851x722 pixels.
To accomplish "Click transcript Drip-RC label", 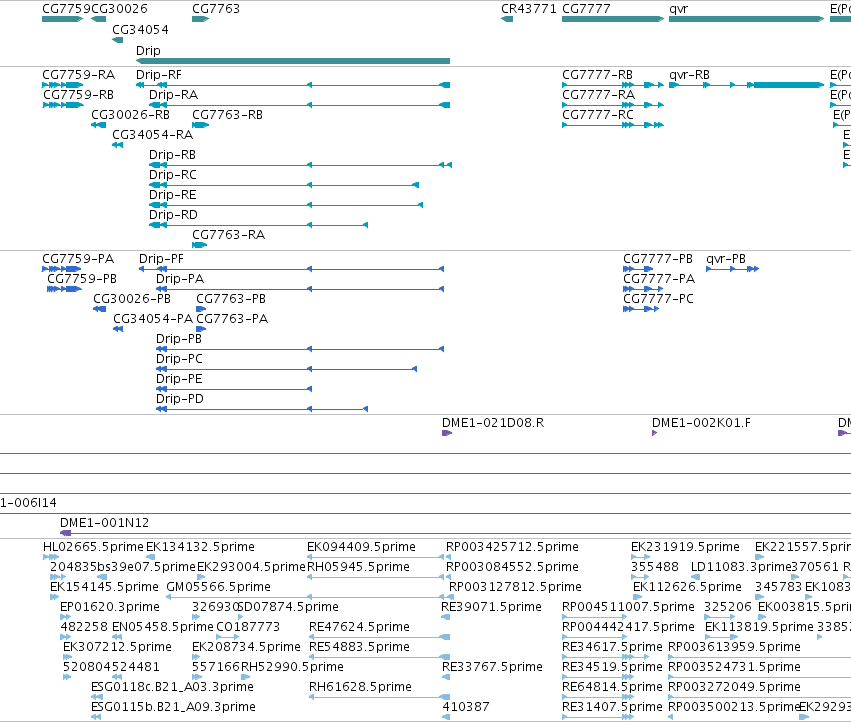I will click(x=173, y=175).
